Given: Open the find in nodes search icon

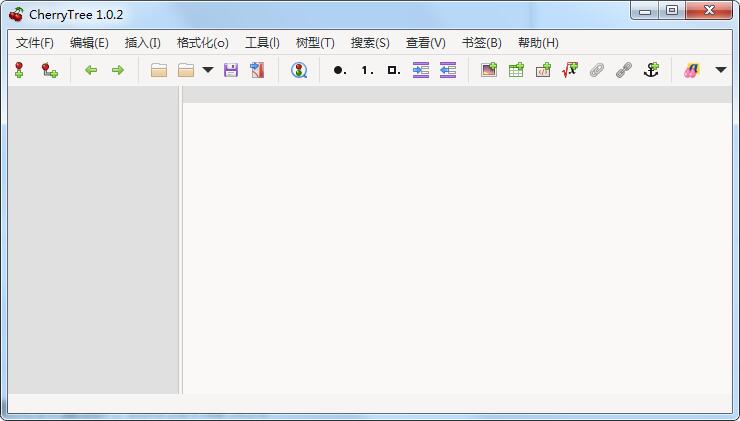Looking at the screenshot, I should [299, 70].
